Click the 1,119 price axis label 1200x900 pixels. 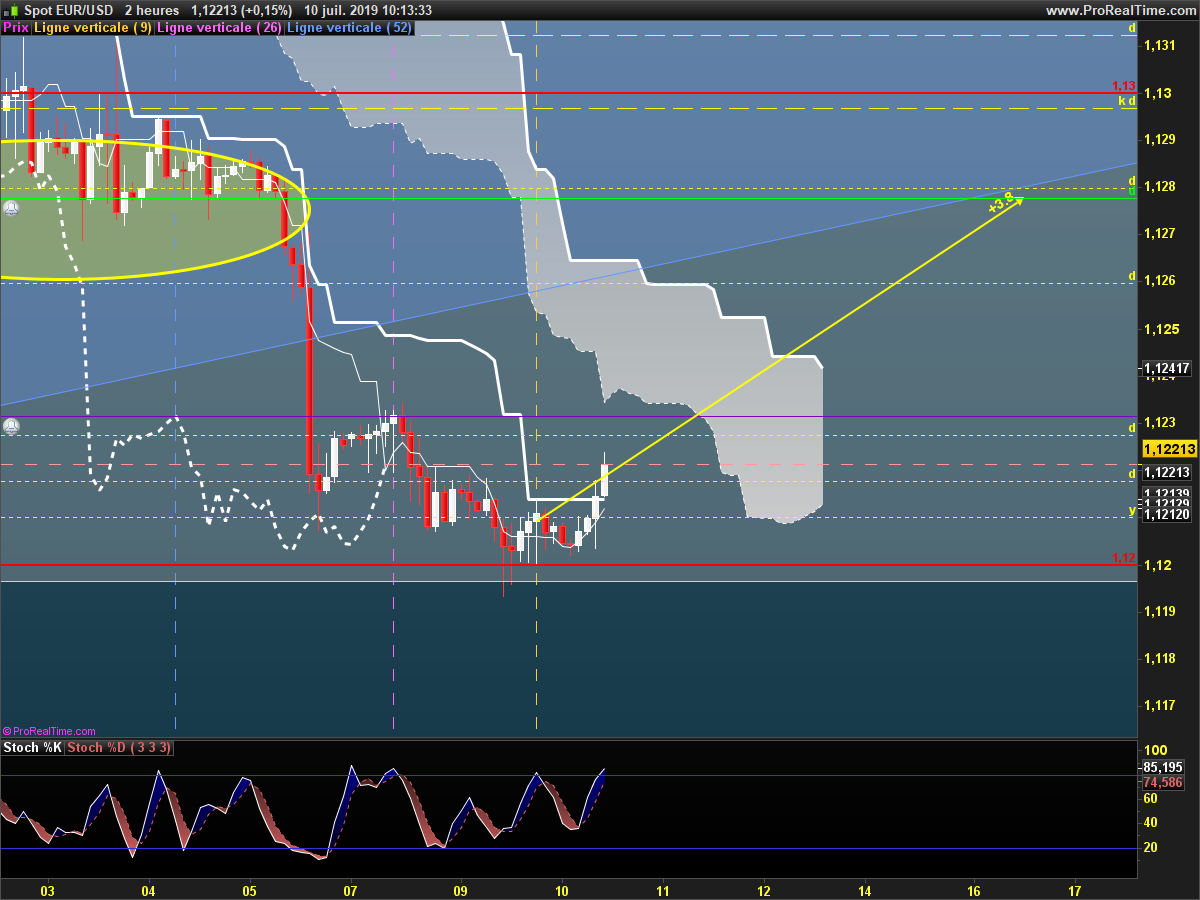pyautogui.click(x=1159, y=611)
